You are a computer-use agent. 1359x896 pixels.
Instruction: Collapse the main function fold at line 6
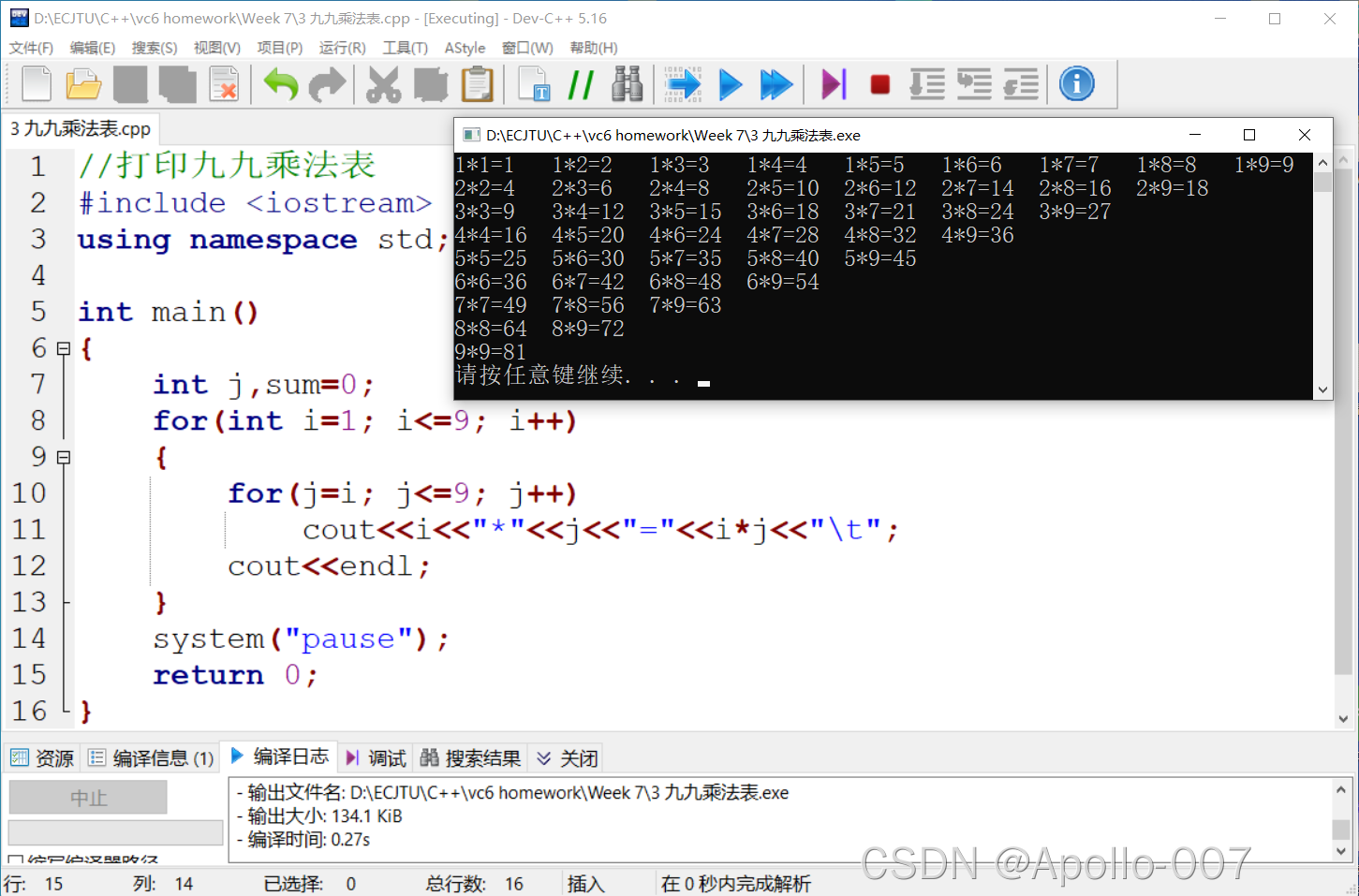[x=64, y=348]
